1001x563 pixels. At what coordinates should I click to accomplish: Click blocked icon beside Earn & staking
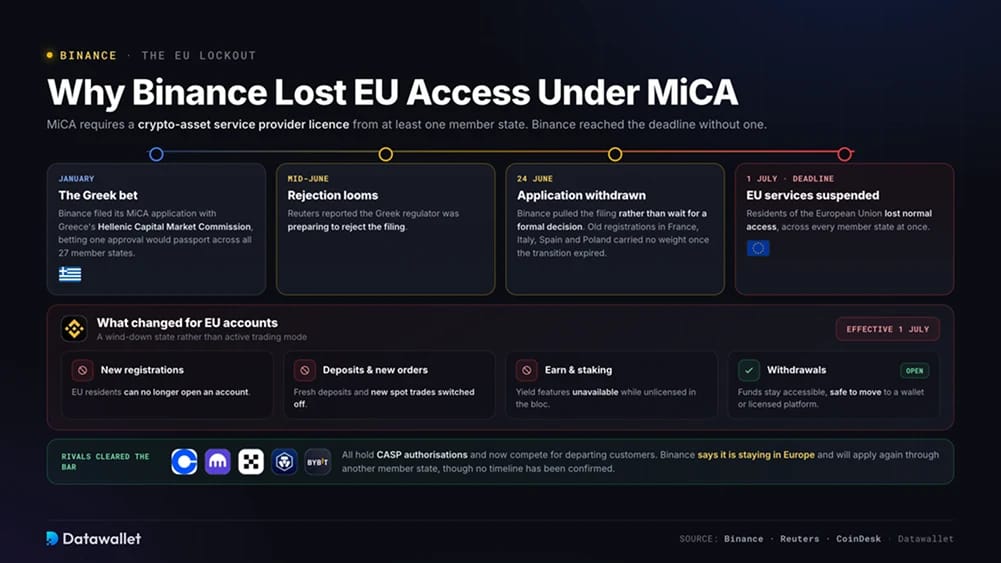coord(527,370)
